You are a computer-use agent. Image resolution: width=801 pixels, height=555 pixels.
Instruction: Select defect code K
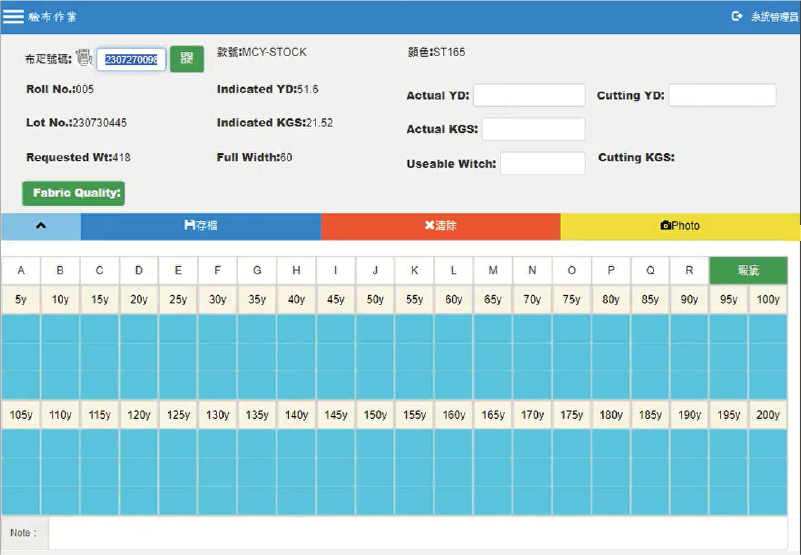pos(414,270)
